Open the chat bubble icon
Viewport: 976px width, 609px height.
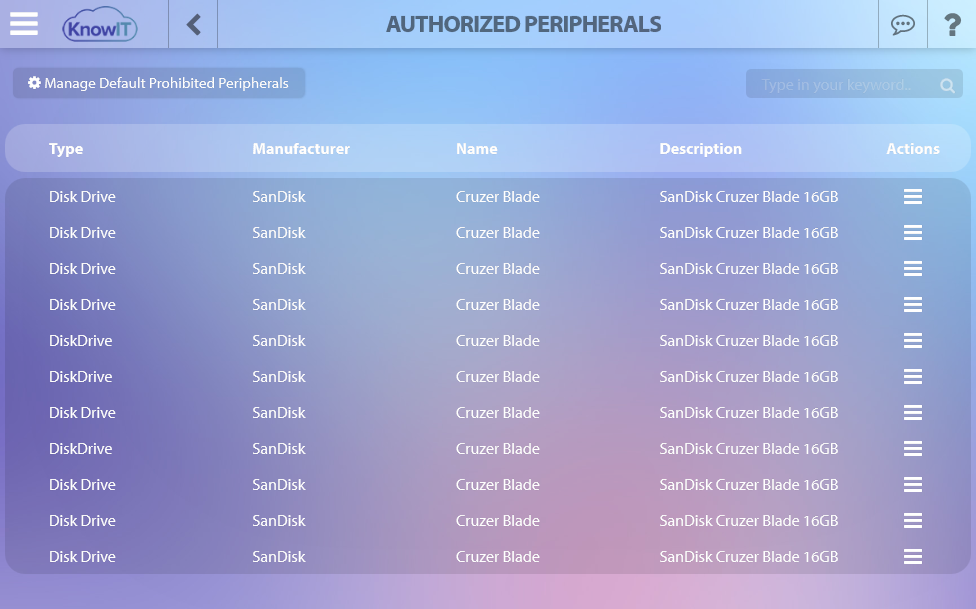[903, 25]
